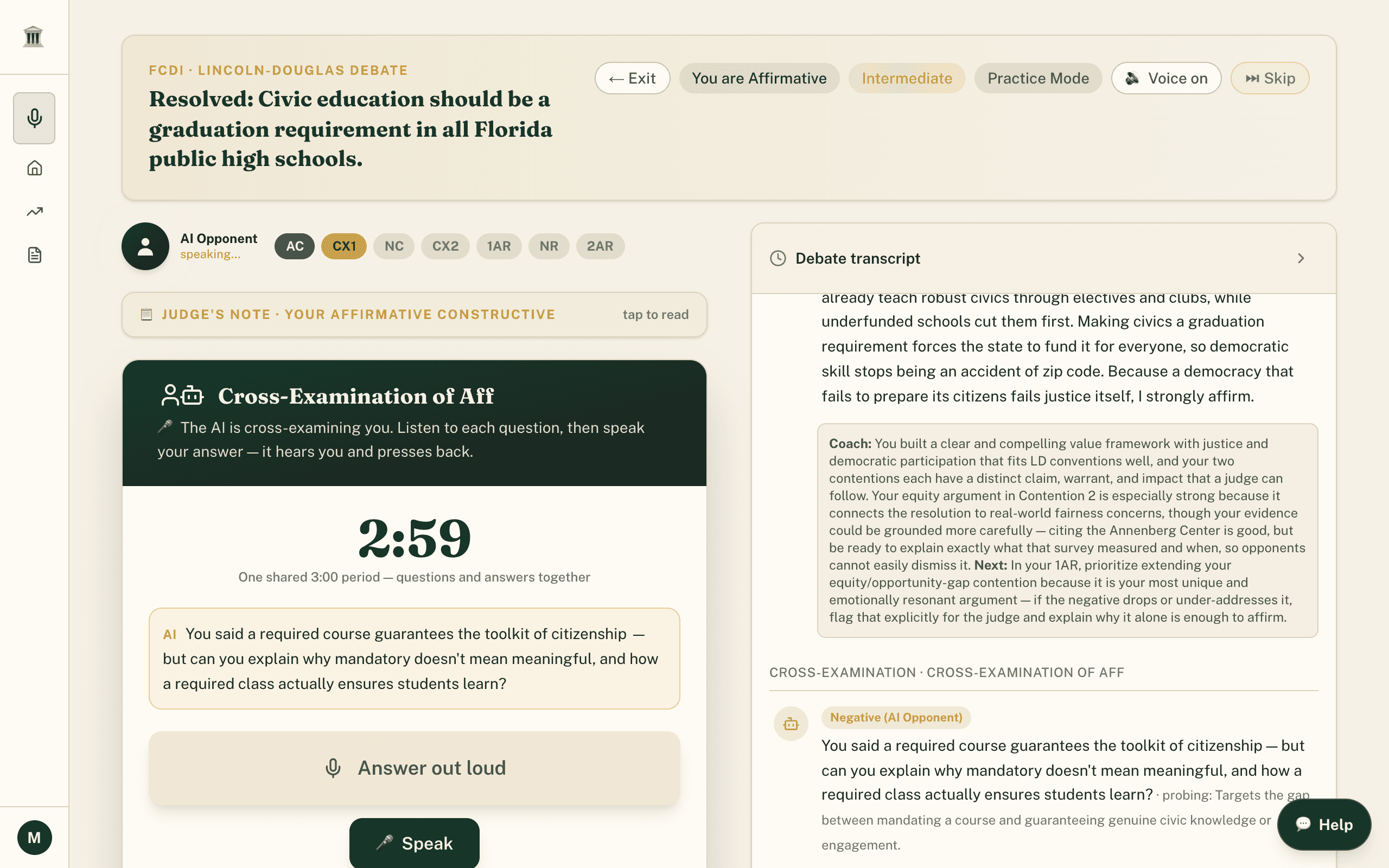Skip the current speech

click(x=1270, y=78)
